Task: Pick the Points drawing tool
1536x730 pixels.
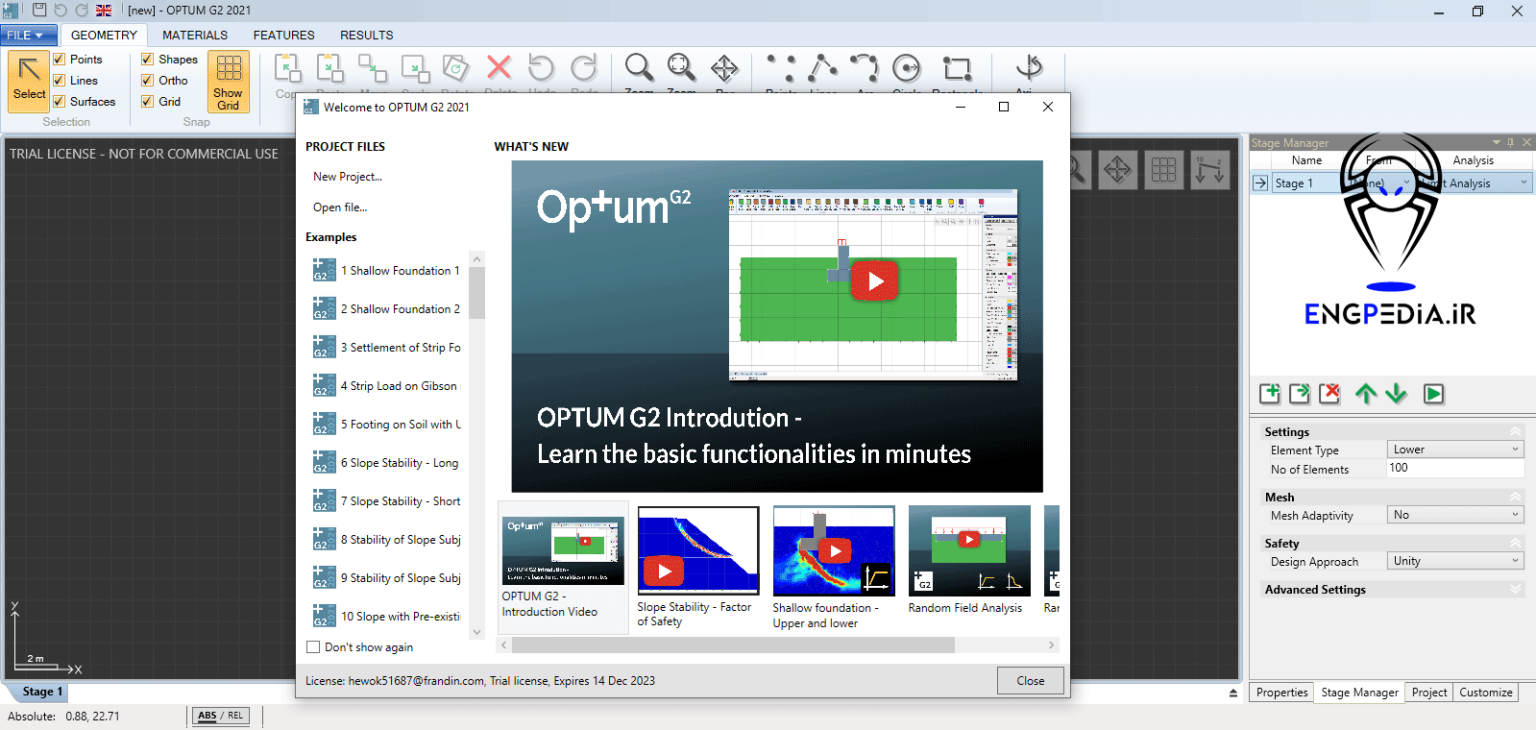Action: pos(780,68)
